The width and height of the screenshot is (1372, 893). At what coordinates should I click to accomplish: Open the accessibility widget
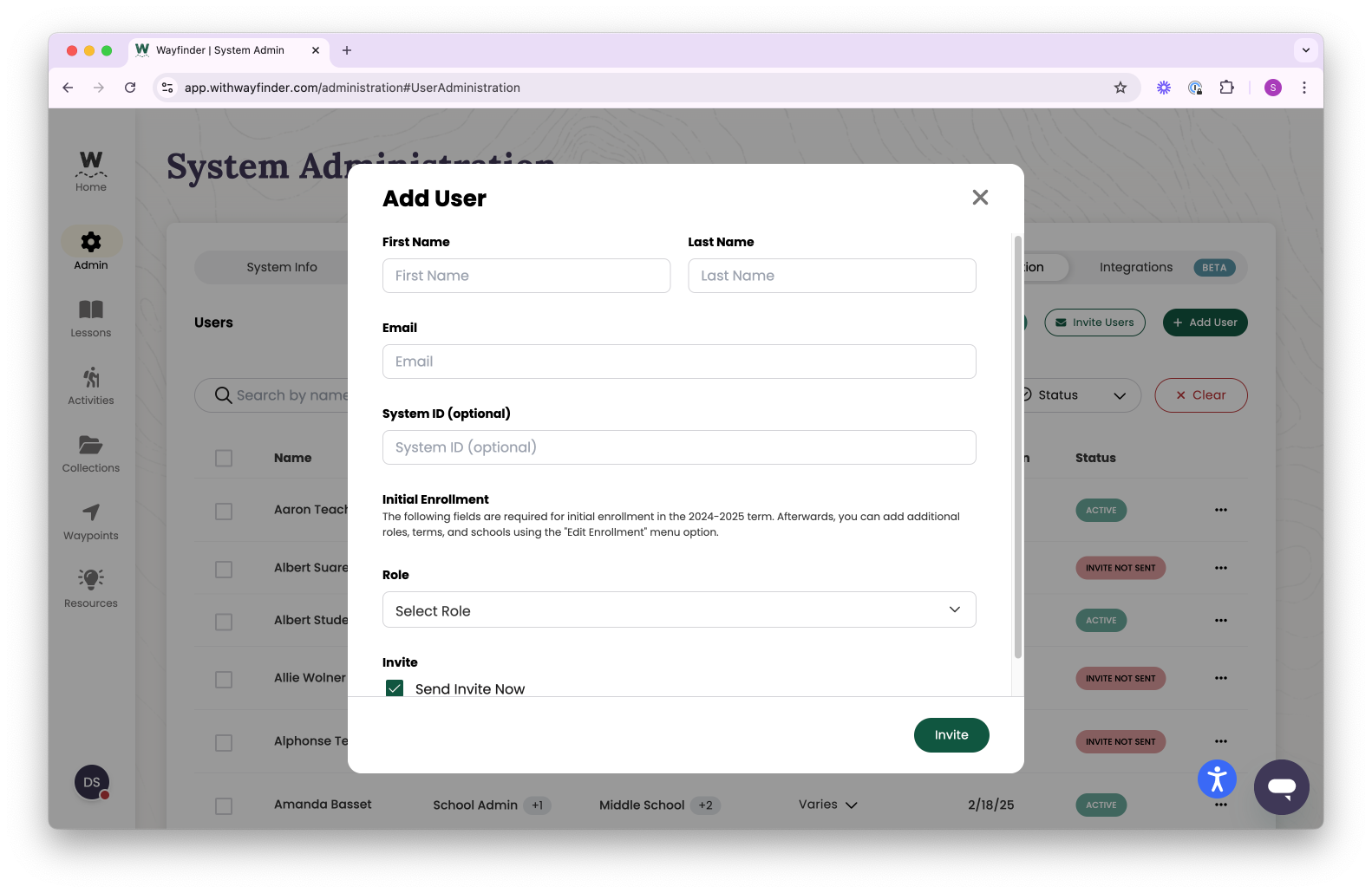[x=1217, y=779]
